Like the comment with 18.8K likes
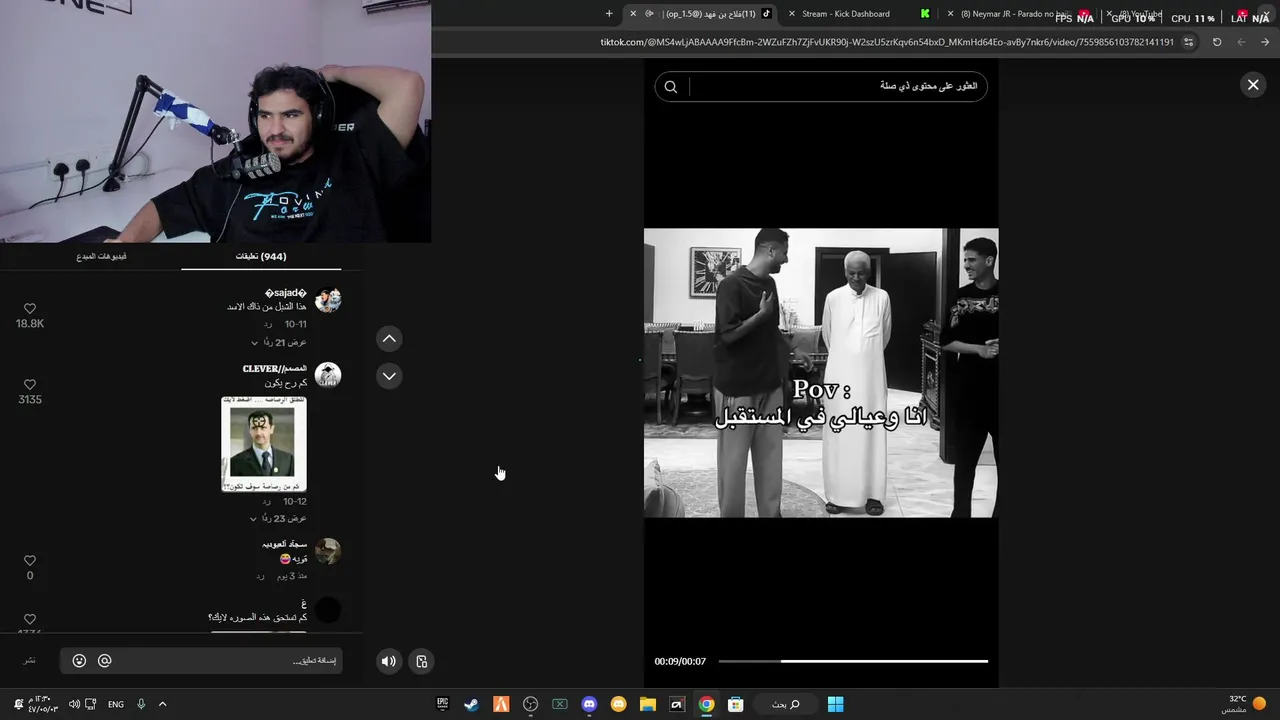 coord(30,309)
